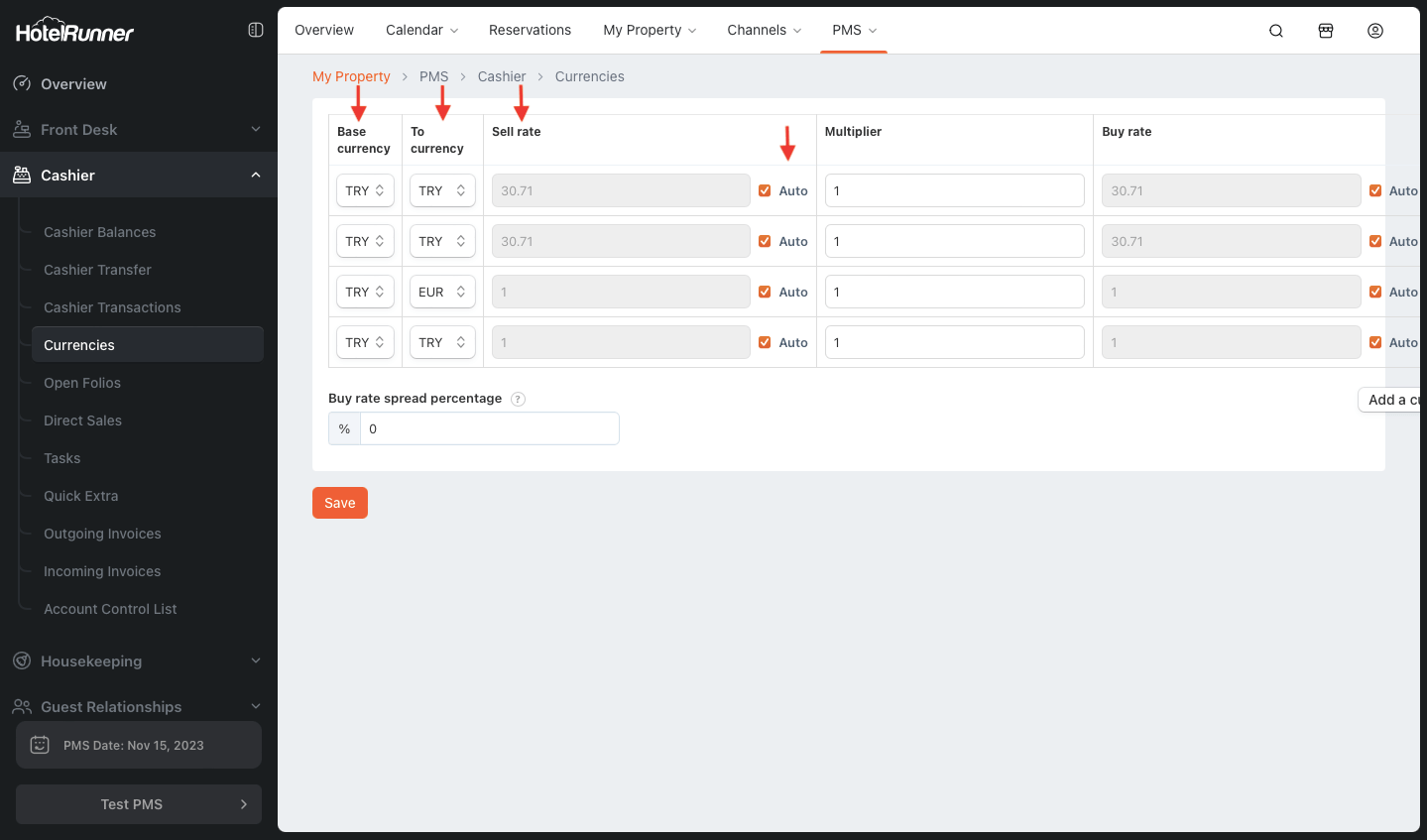Open the Channels menu in top navigation

(x=764, y=30)
